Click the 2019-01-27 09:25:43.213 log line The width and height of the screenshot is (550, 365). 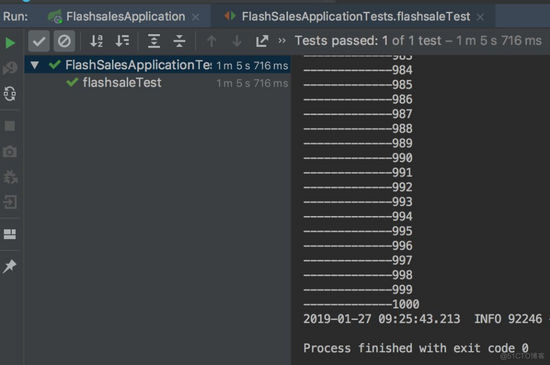tap(422, 319)
